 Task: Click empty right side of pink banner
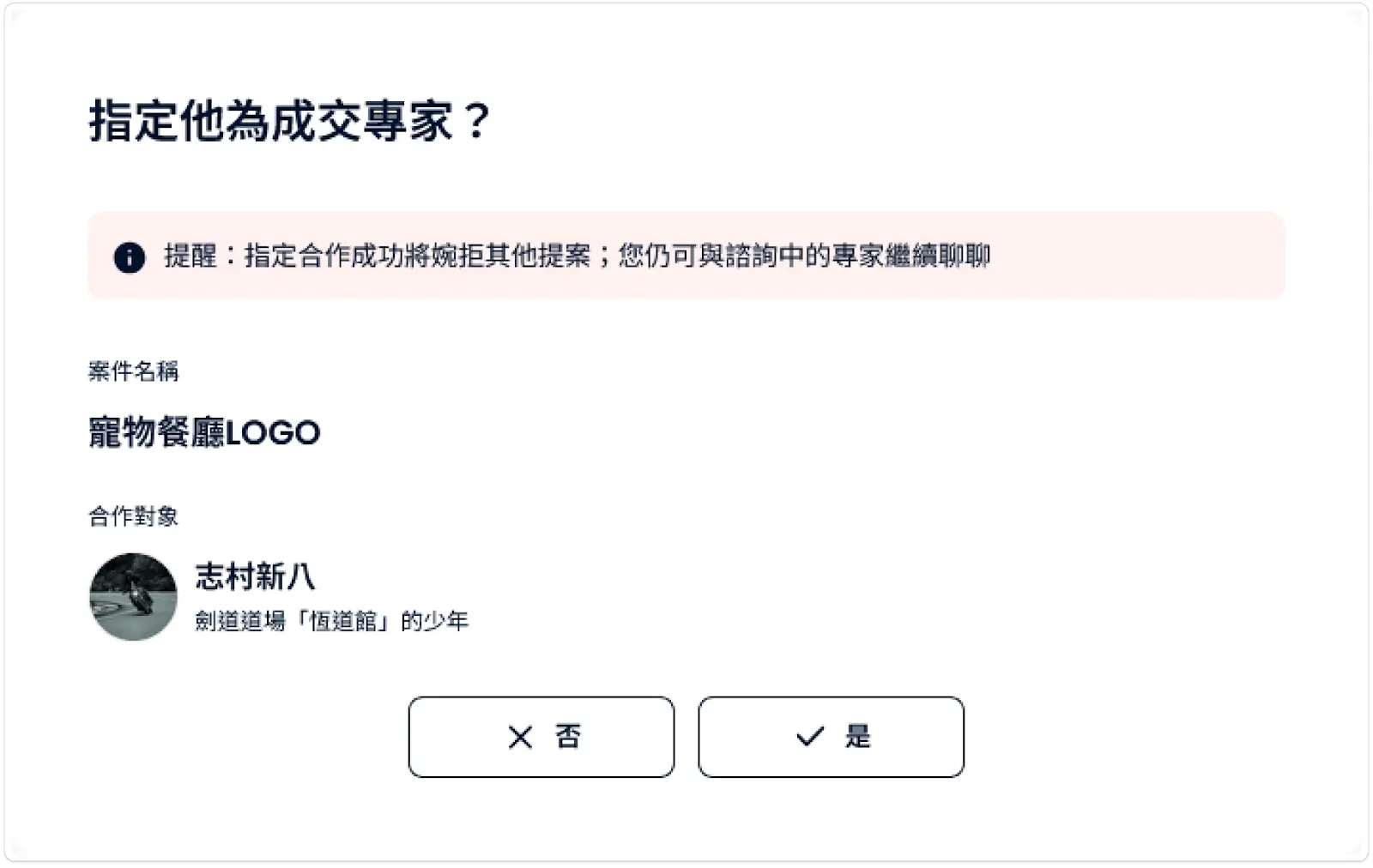click(x=1141, y=256)
